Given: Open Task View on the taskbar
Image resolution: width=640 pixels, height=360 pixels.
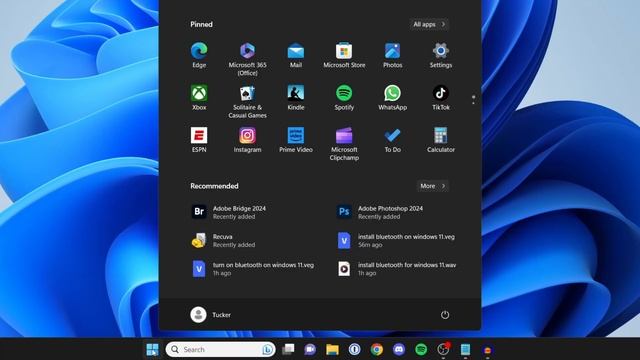Looking at the screenshot, I should [288, 349].
